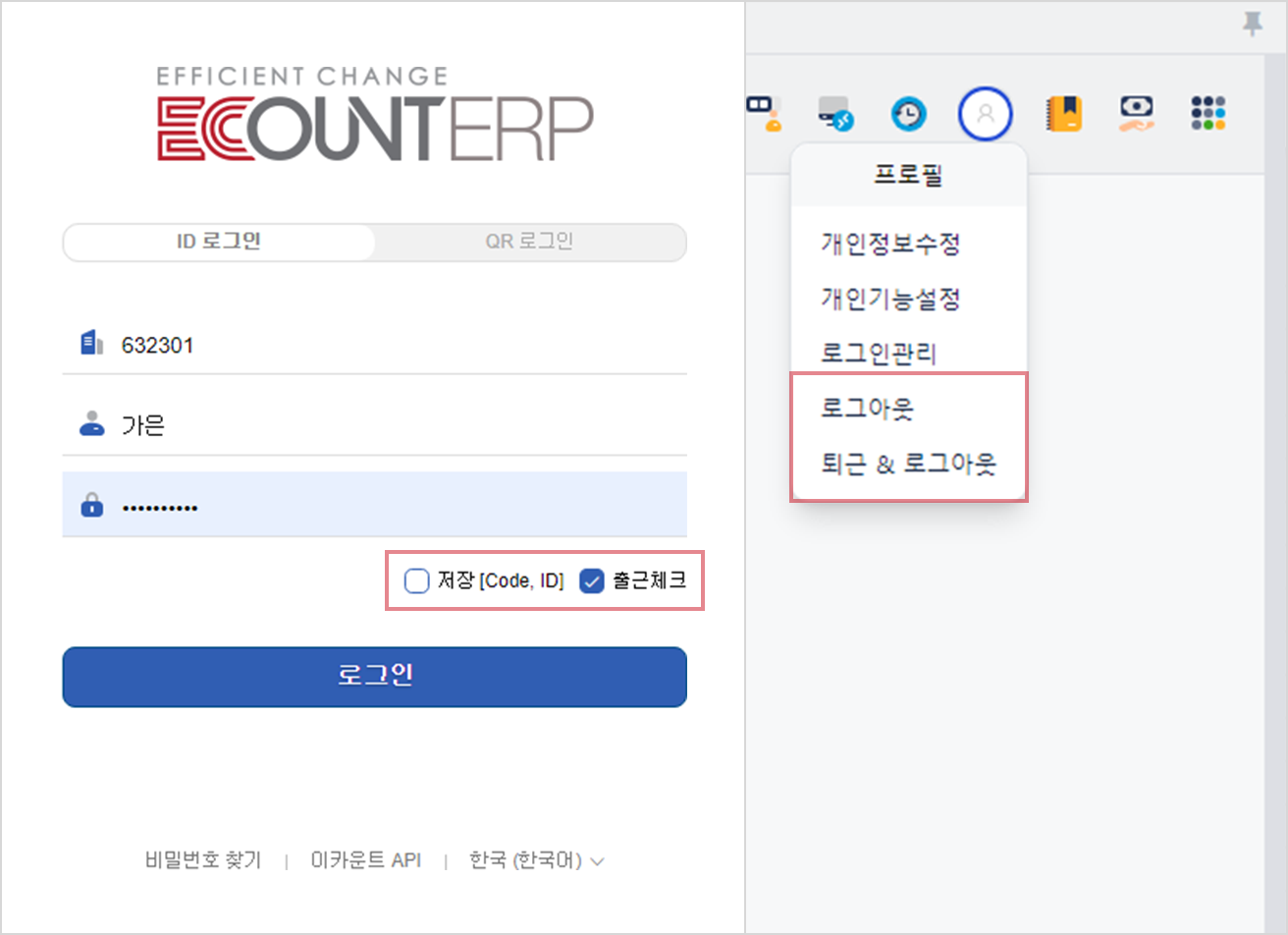
Task: Click the blue 로그인 button
Action: point(375,677)
